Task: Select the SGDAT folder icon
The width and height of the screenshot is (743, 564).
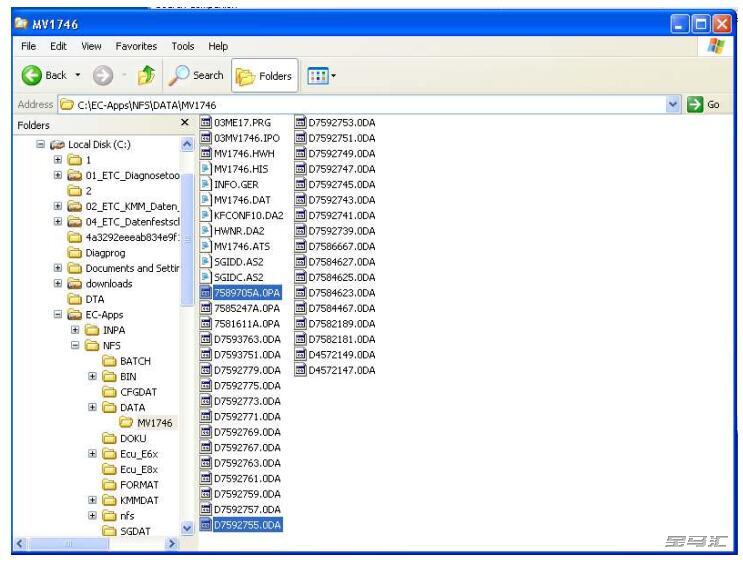Action: (109, 531)
